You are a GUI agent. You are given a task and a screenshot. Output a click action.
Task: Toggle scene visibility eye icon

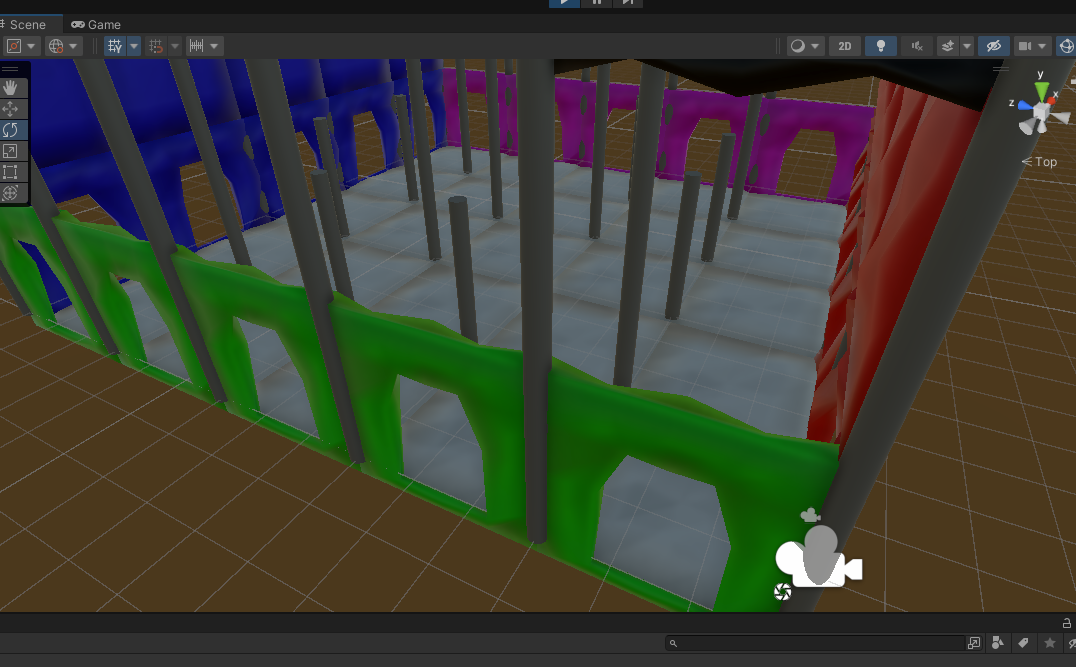coord(993,46)
